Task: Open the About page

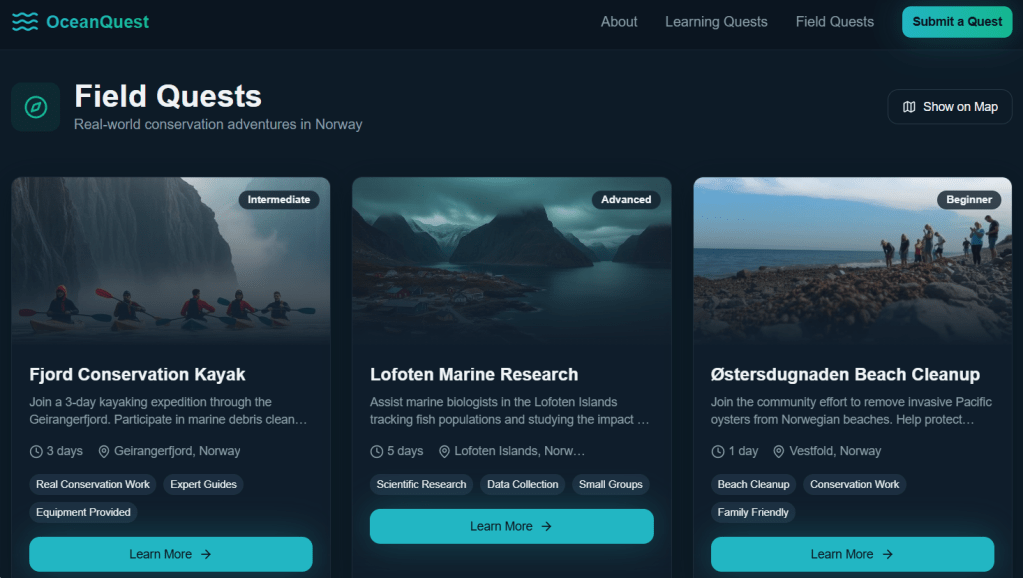Action: pos(619,22)
